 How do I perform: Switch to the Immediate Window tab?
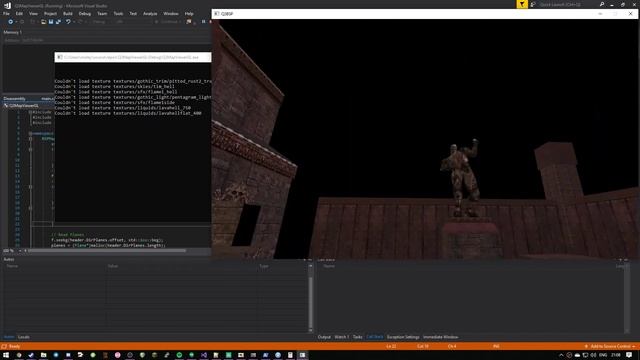440,337
